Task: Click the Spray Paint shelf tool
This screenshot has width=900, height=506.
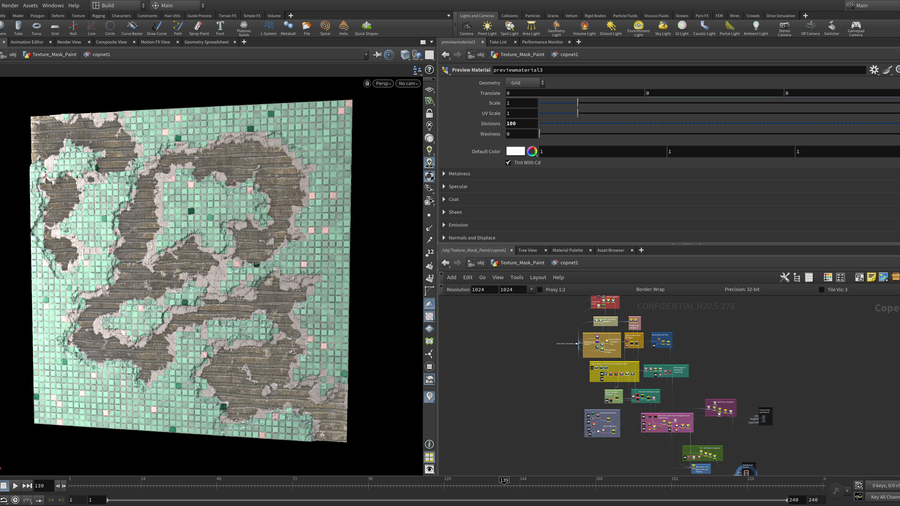Action: pos(198,27)
